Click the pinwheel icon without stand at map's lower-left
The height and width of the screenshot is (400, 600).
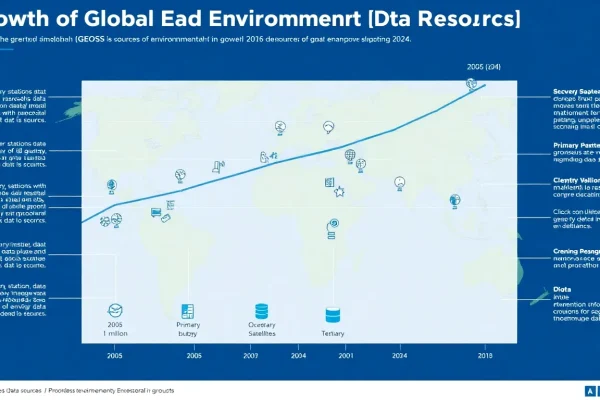pos(105,221)
